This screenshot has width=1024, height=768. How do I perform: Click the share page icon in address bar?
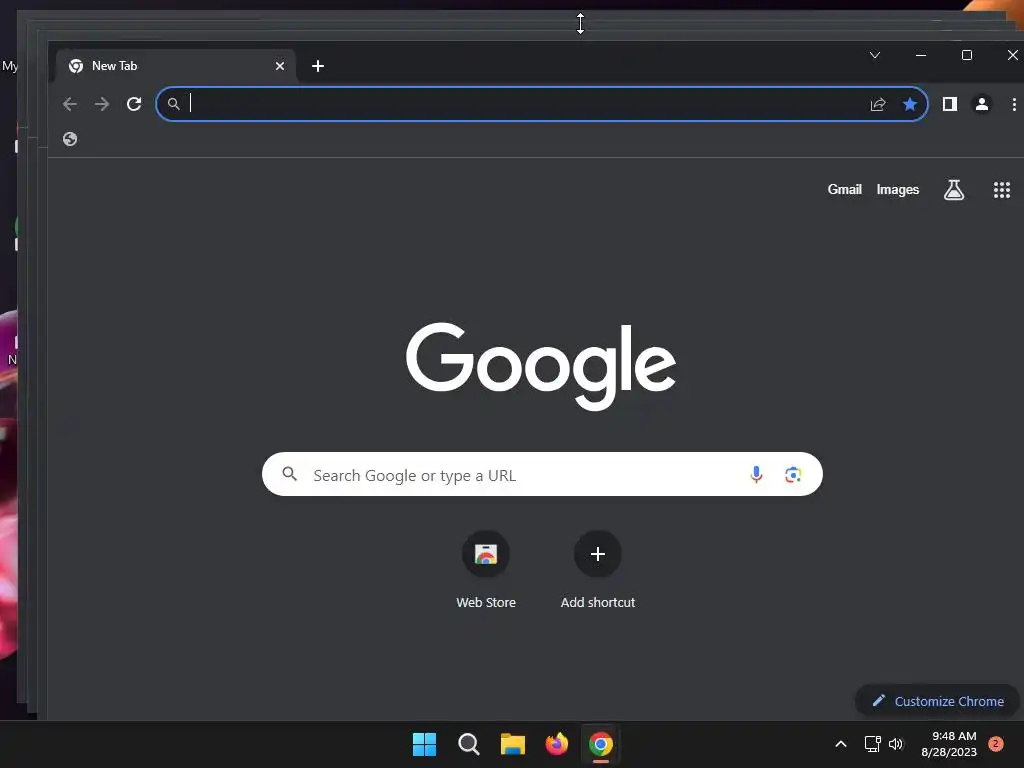click(878, 104)
